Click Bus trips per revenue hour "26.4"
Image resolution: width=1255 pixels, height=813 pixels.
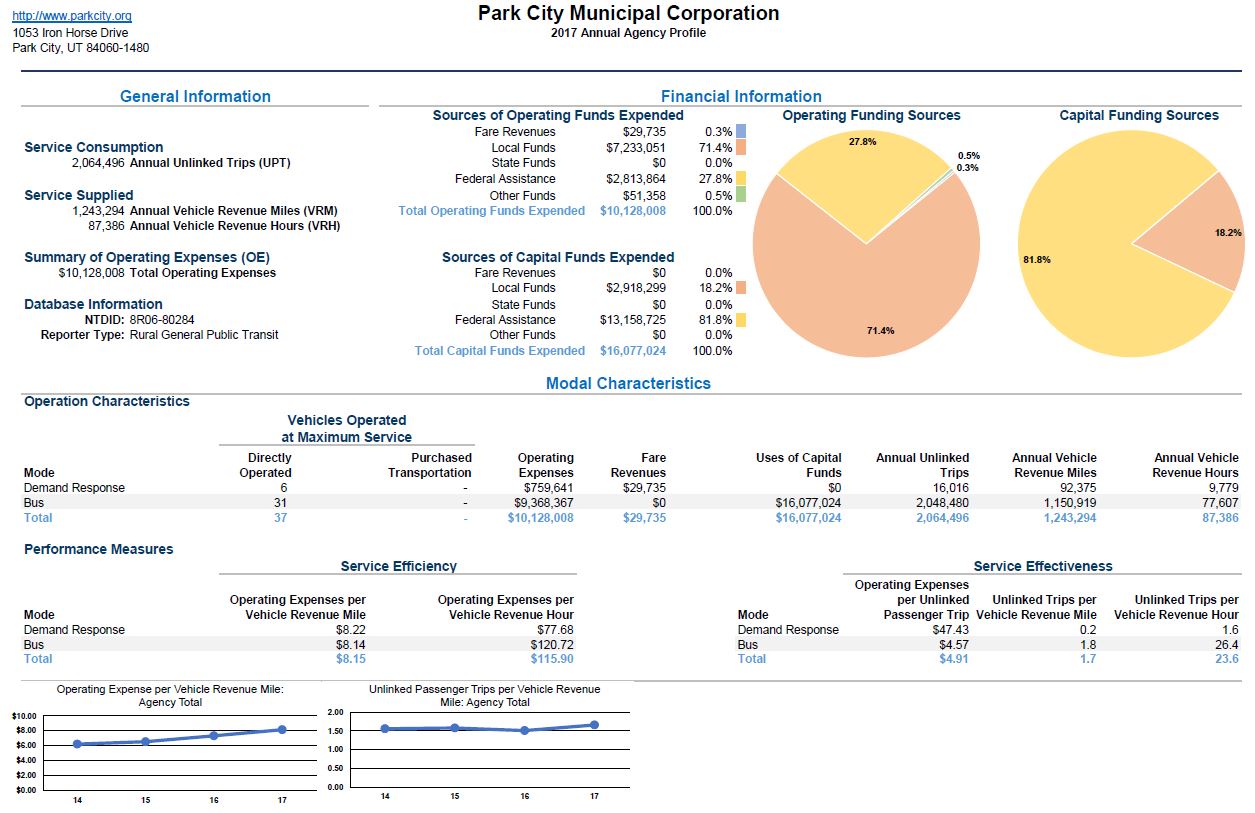(x=1226, y=645)
